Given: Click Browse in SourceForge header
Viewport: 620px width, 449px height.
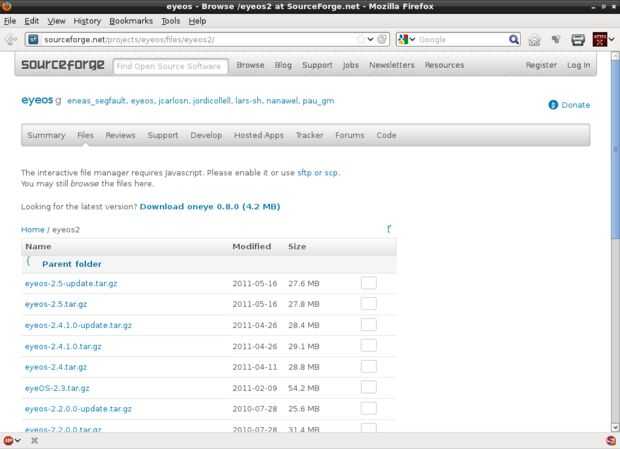Looking at the screenshot, I should tap(250, 65).
